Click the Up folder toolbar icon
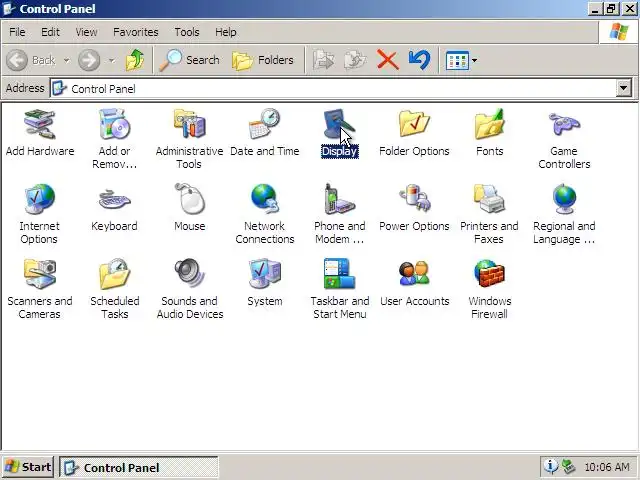The width and height of the screenshot is (640, 480). (135, 60)
